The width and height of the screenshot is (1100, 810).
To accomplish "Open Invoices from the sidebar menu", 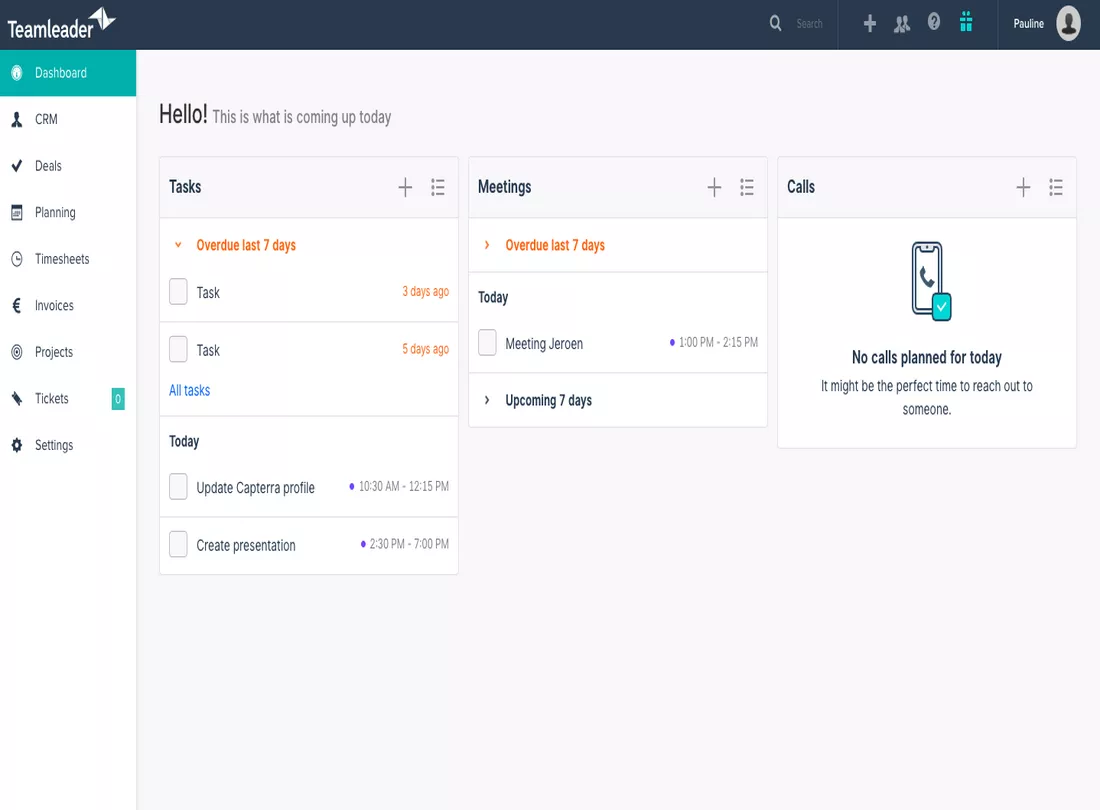I will pos(54,305).
